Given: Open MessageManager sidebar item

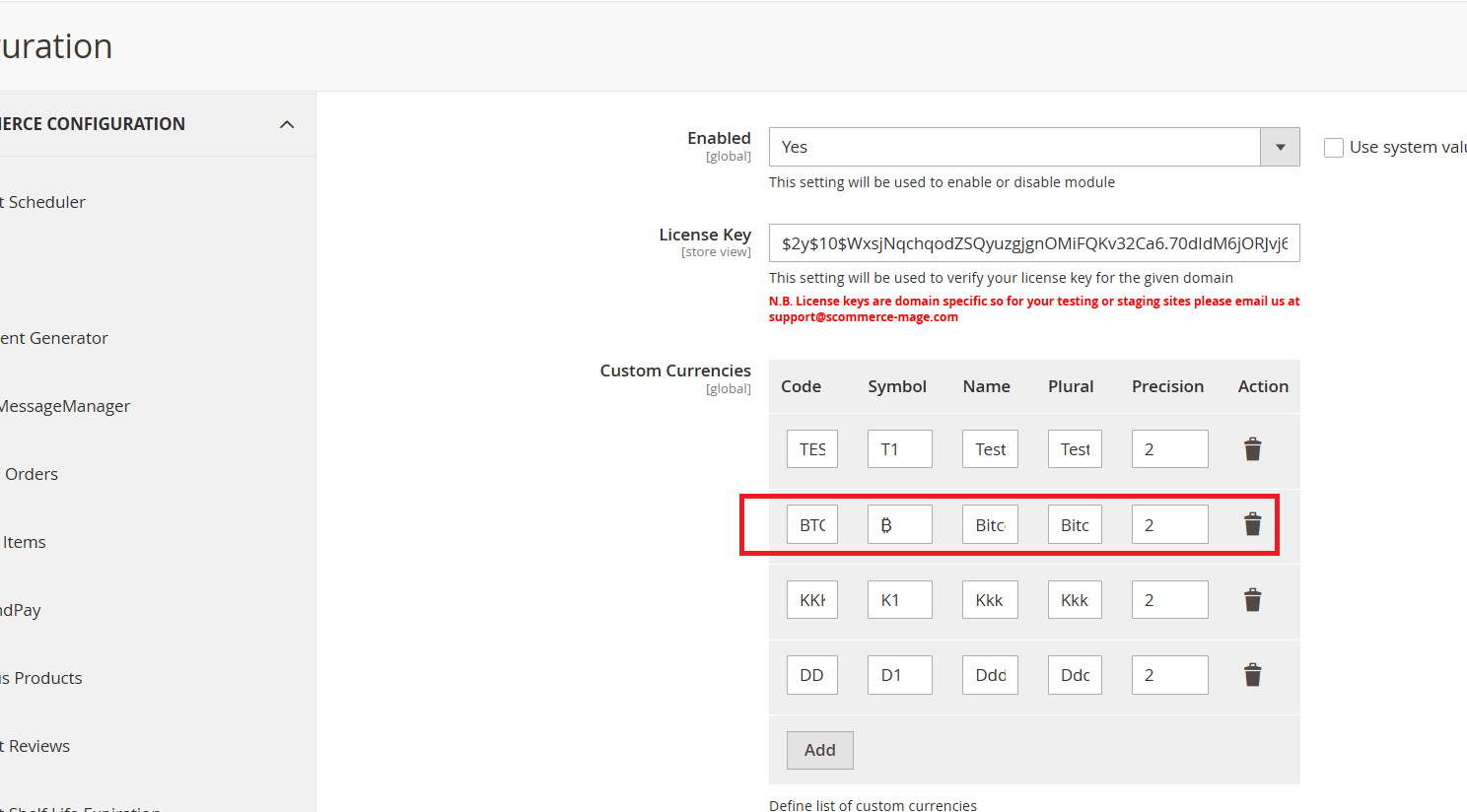Looking at the screenshot, I should 65,406.
